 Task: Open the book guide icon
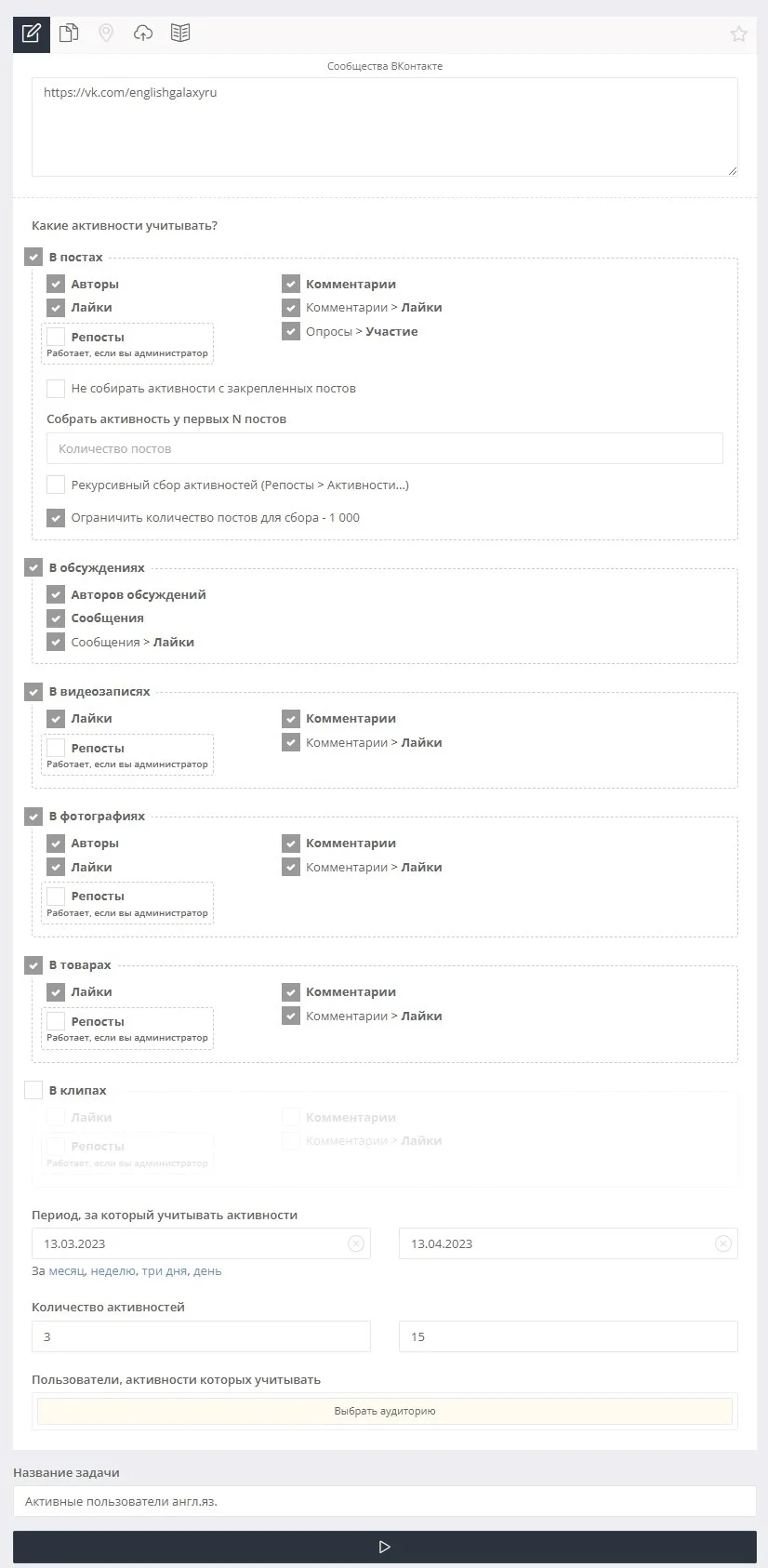coord(180,33)
